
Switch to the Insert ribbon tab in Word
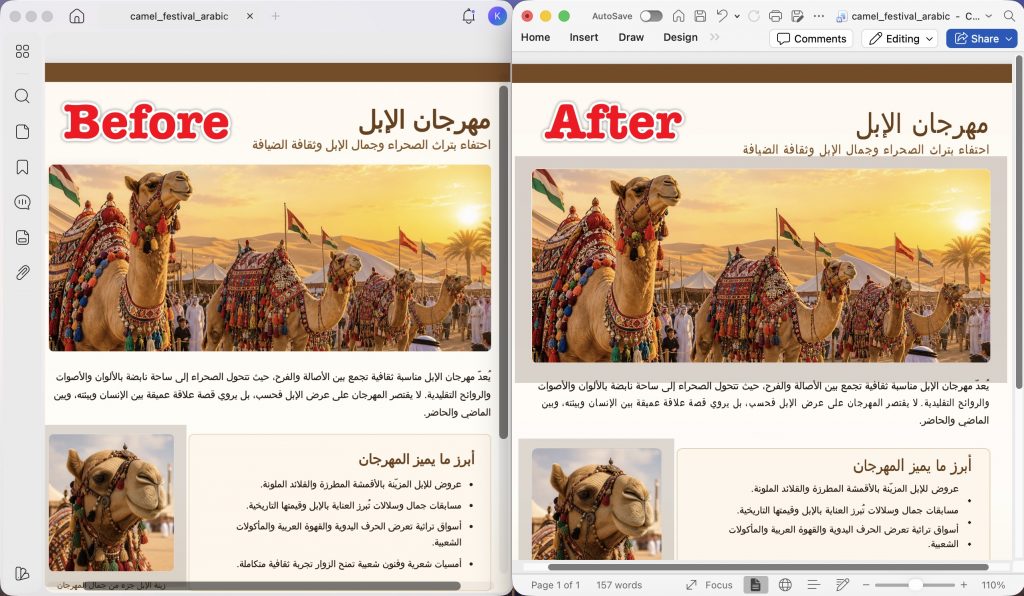(x=584, y=37)
